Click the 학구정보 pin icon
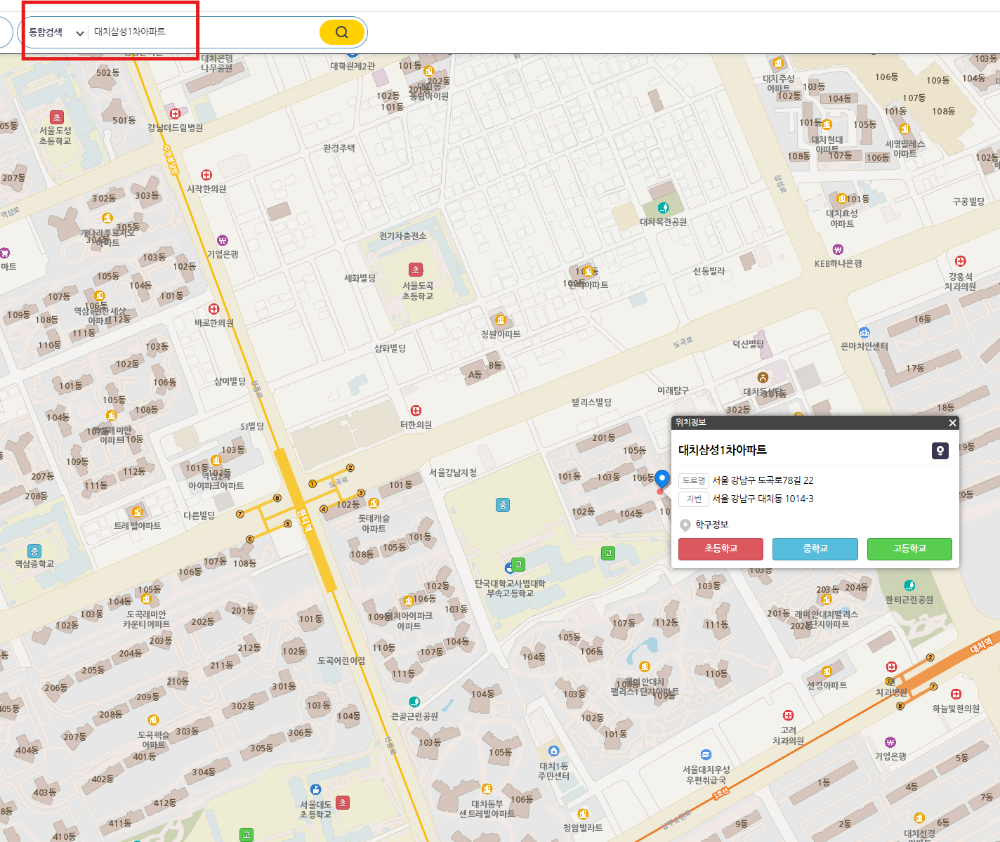Viewport: 1000px width, 842px height. point(685,525)
